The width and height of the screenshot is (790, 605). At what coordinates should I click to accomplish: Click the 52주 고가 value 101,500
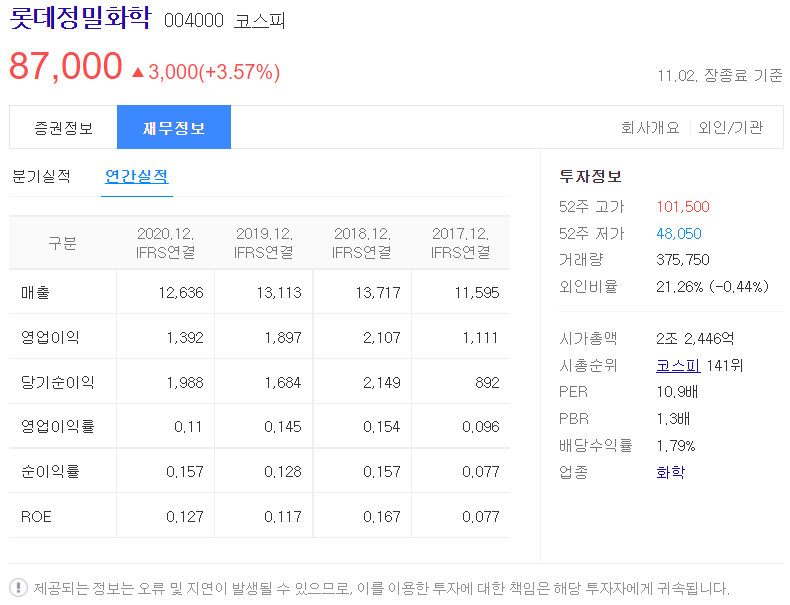tap(683, 207)
